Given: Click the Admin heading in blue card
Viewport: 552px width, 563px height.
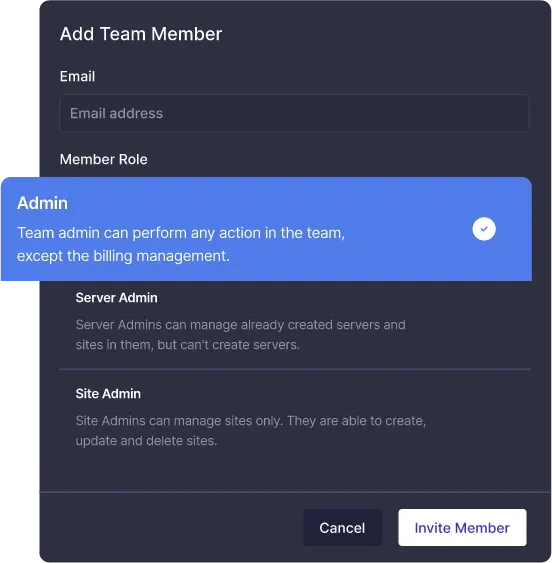Looking at the screenshot, I should [x=42, y=203].
